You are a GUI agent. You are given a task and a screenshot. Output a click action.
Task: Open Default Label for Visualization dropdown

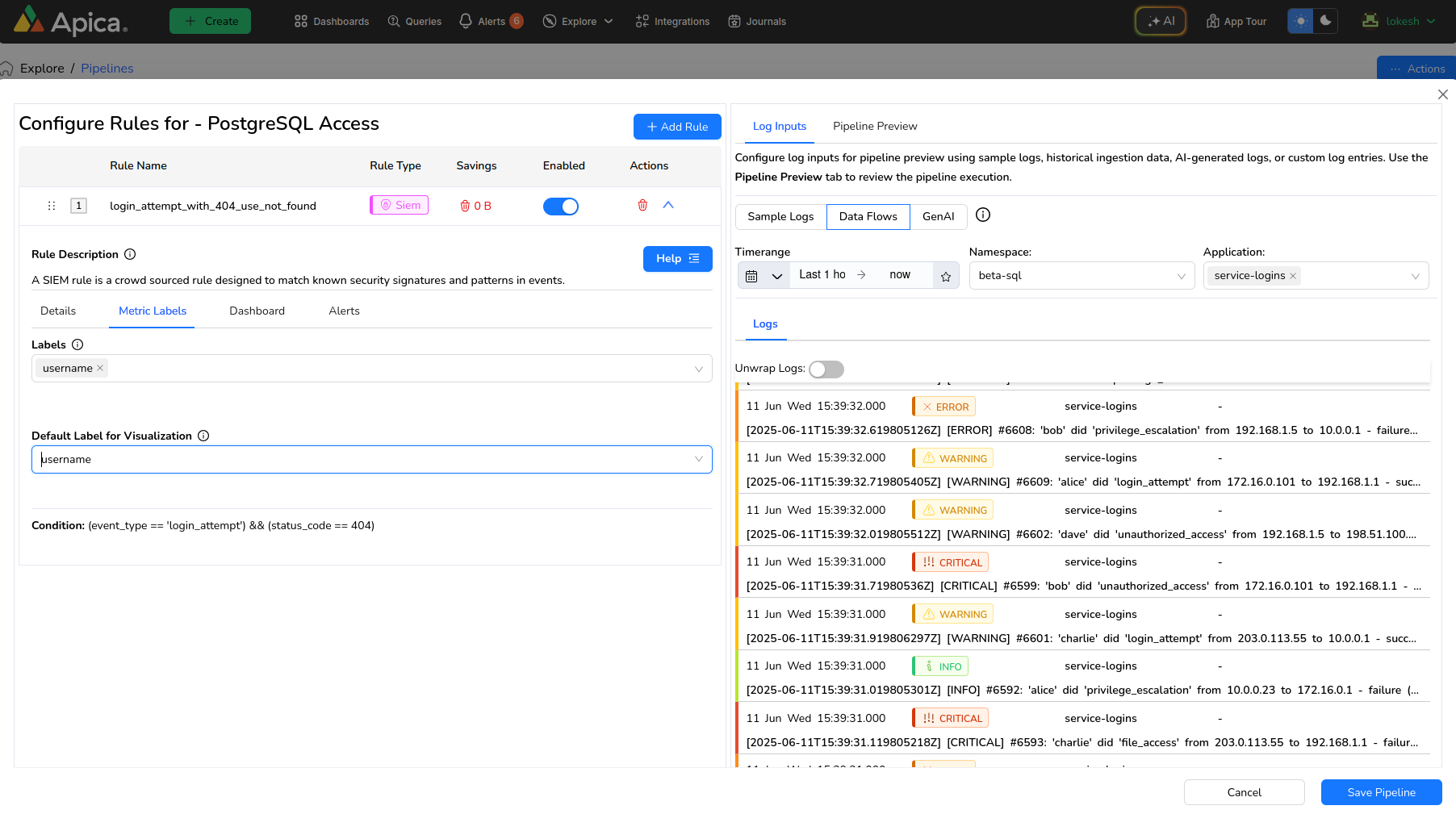coord(371,460)
